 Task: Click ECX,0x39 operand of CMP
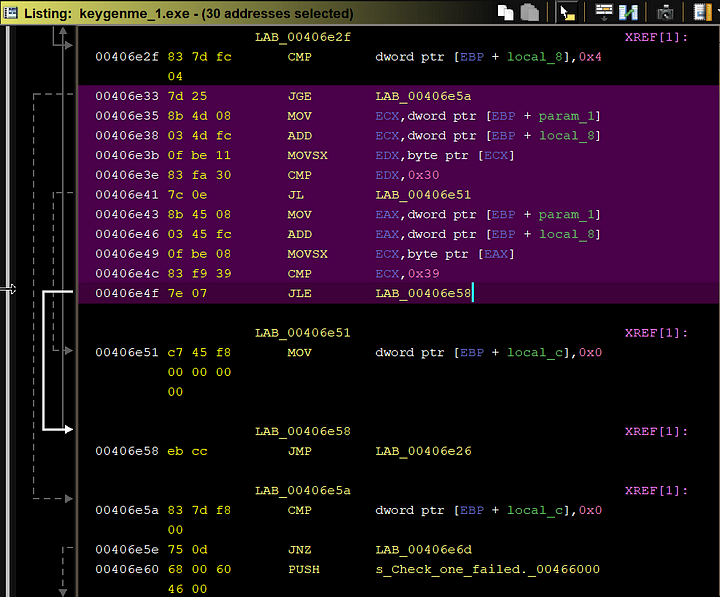point(407,274)
